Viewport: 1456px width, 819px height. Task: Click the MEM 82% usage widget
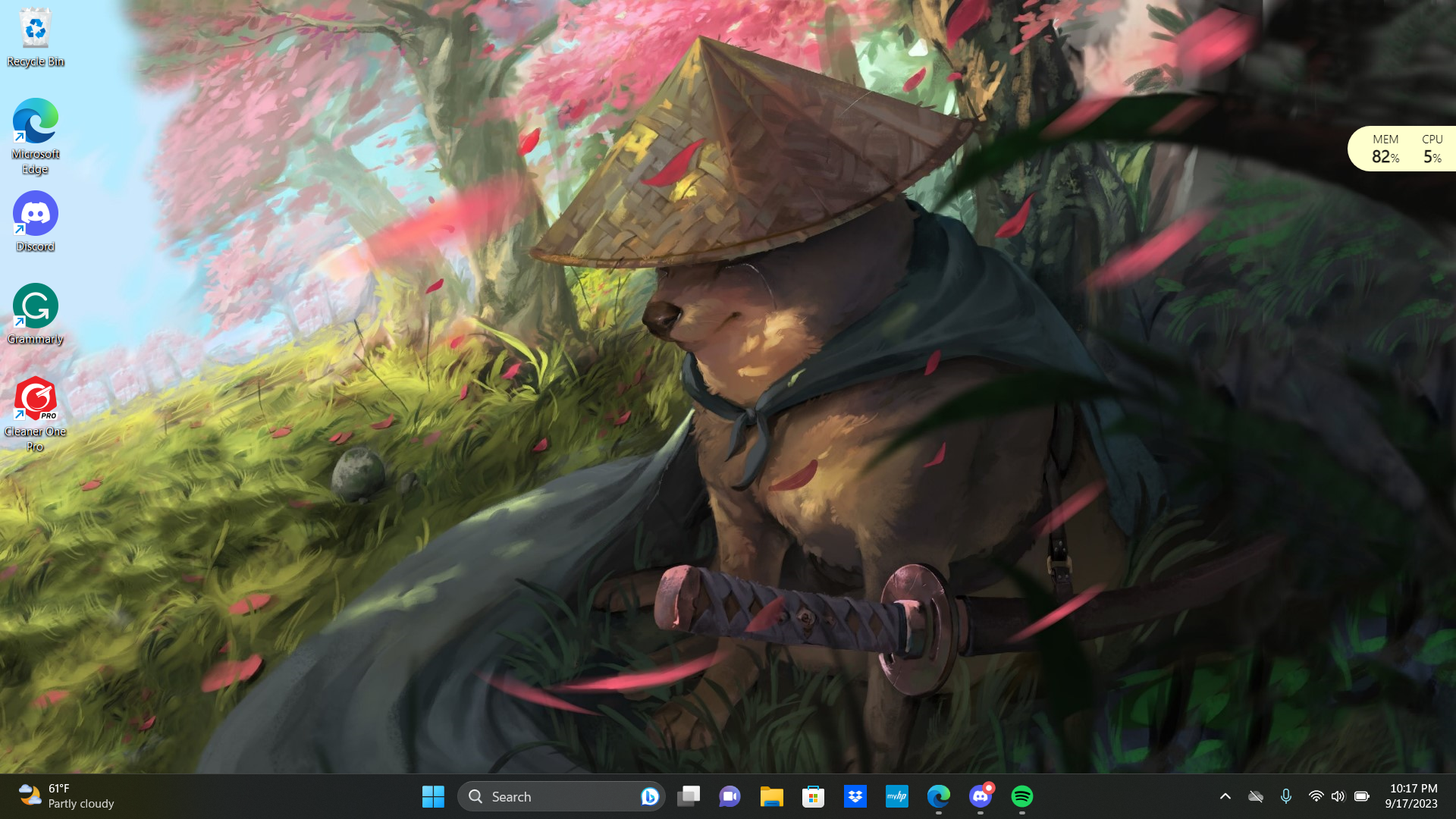(x=1385, y=149)
